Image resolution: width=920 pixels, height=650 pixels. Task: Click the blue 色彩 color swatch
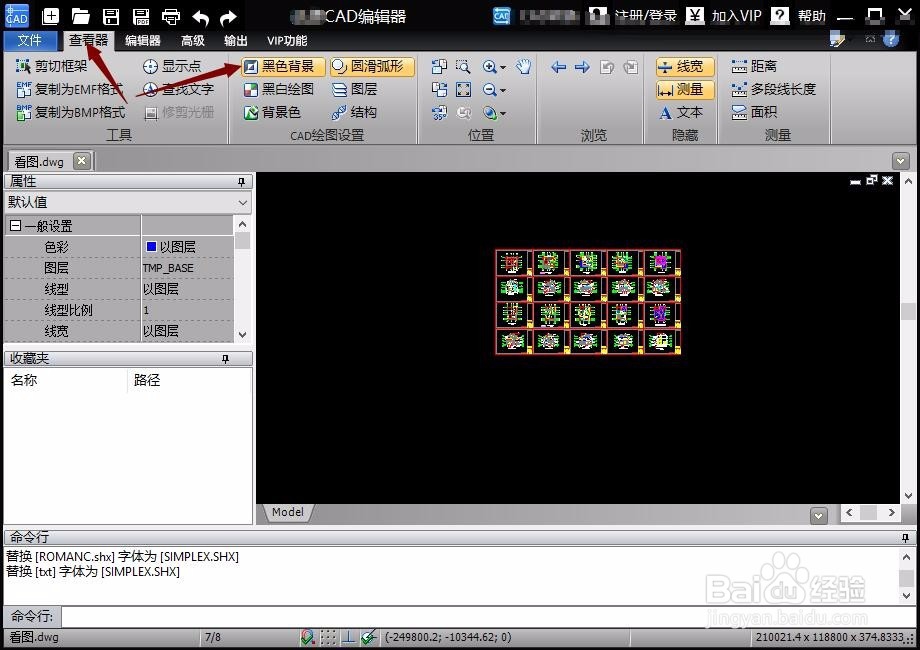coord(151,247)
